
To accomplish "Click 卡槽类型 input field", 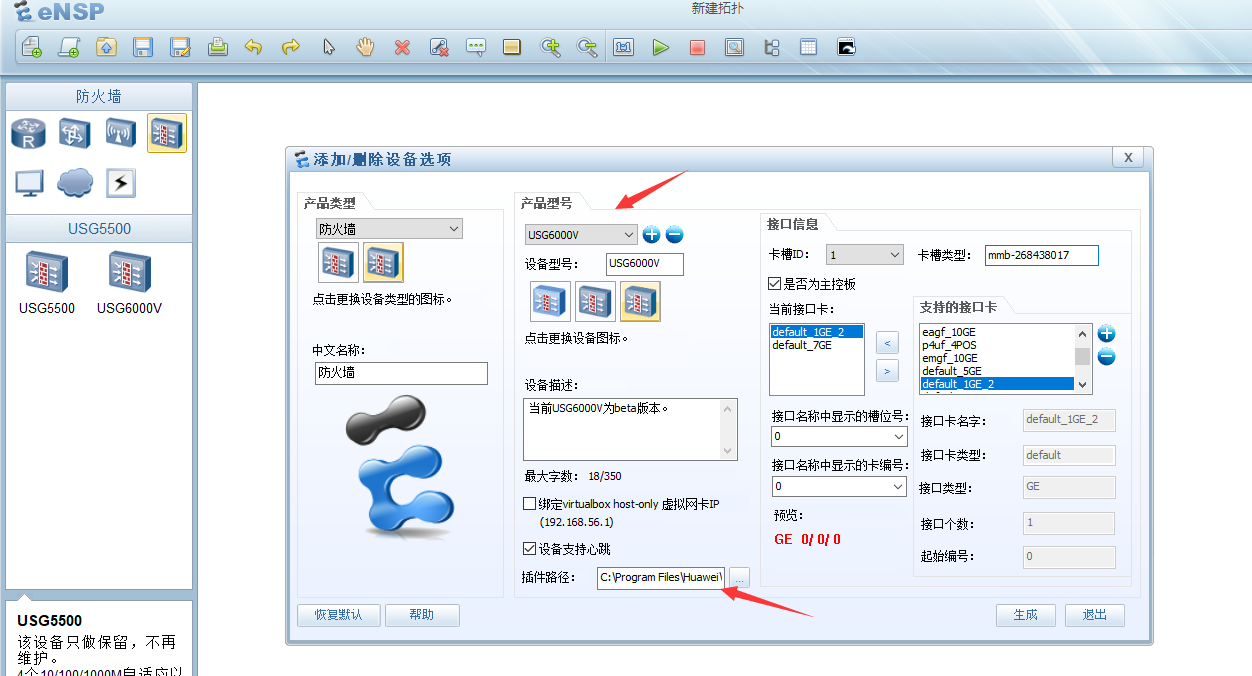I will click(1042, 255).
